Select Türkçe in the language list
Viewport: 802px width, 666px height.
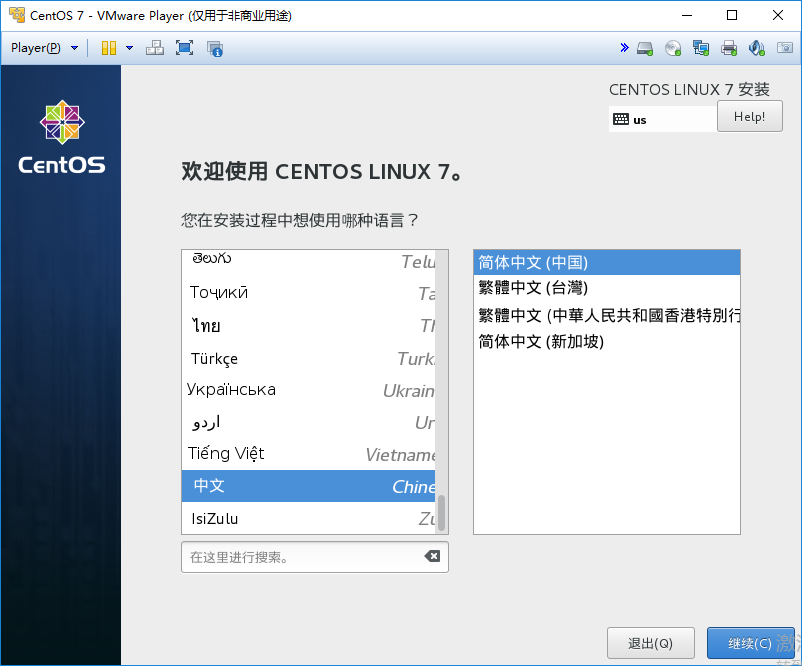[x=308, y=358]
